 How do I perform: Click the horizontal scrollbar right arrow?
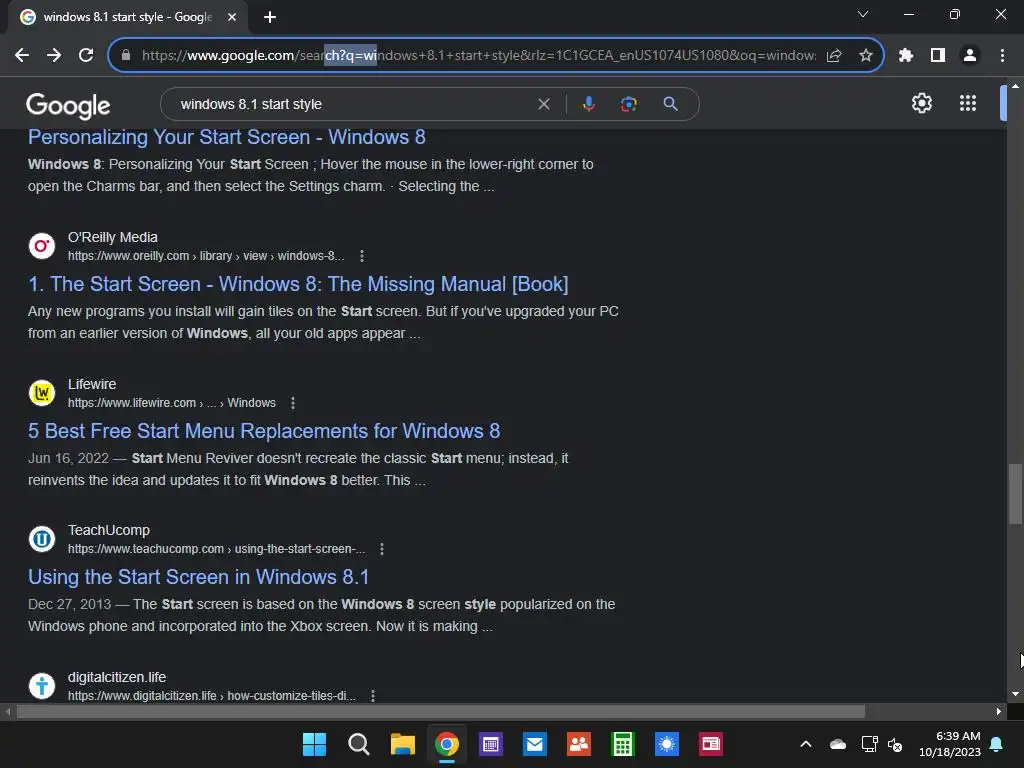pos(999,712)
